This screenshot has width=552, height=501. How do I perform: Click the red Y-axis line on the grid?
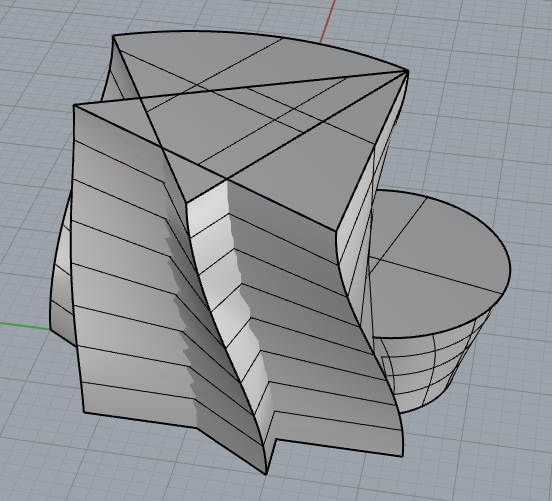328,21
